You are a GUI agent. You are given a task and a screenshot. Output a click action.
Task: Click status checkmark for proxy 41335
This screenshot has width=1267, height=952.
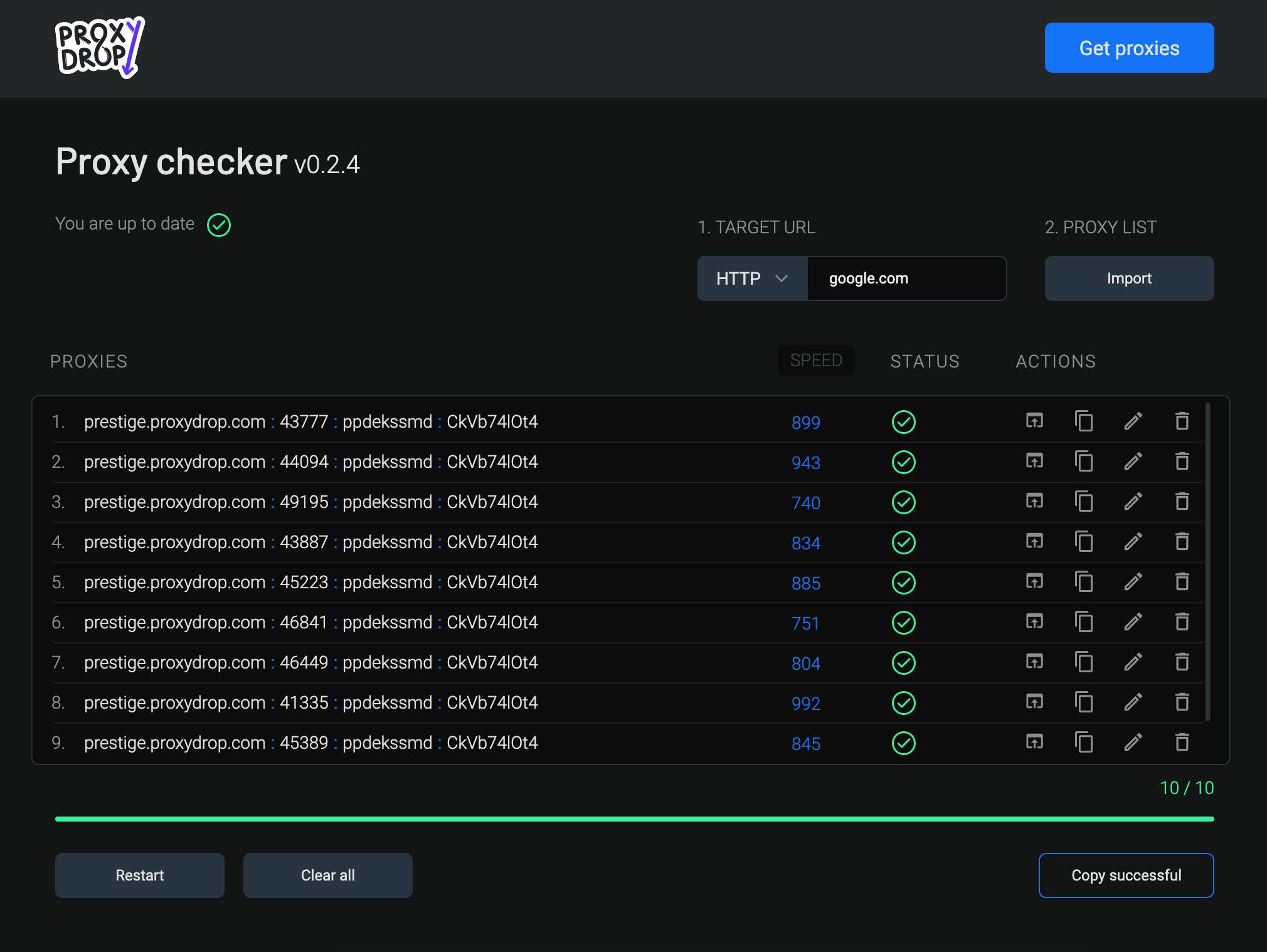(x=903, y=703)
